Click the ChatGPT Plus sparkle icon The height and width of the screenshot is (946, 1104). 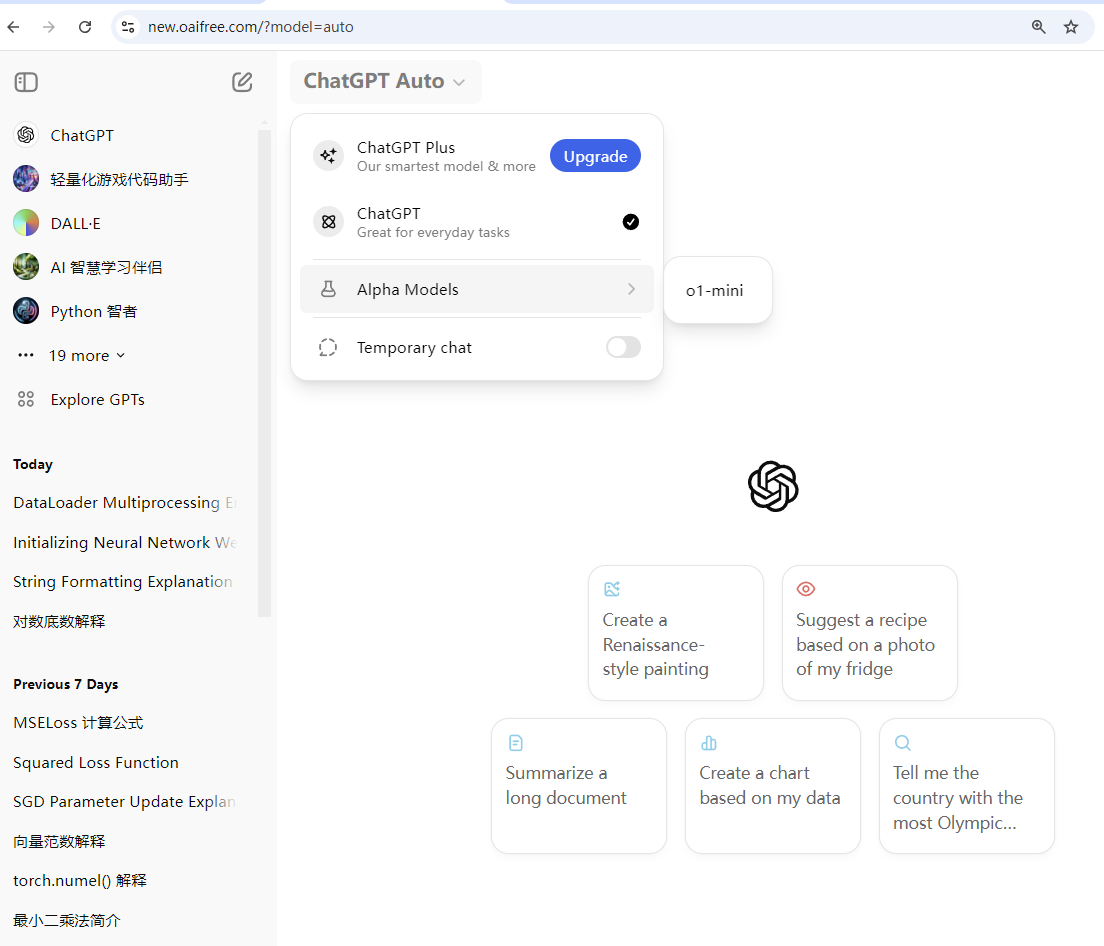tap(328, 156)
